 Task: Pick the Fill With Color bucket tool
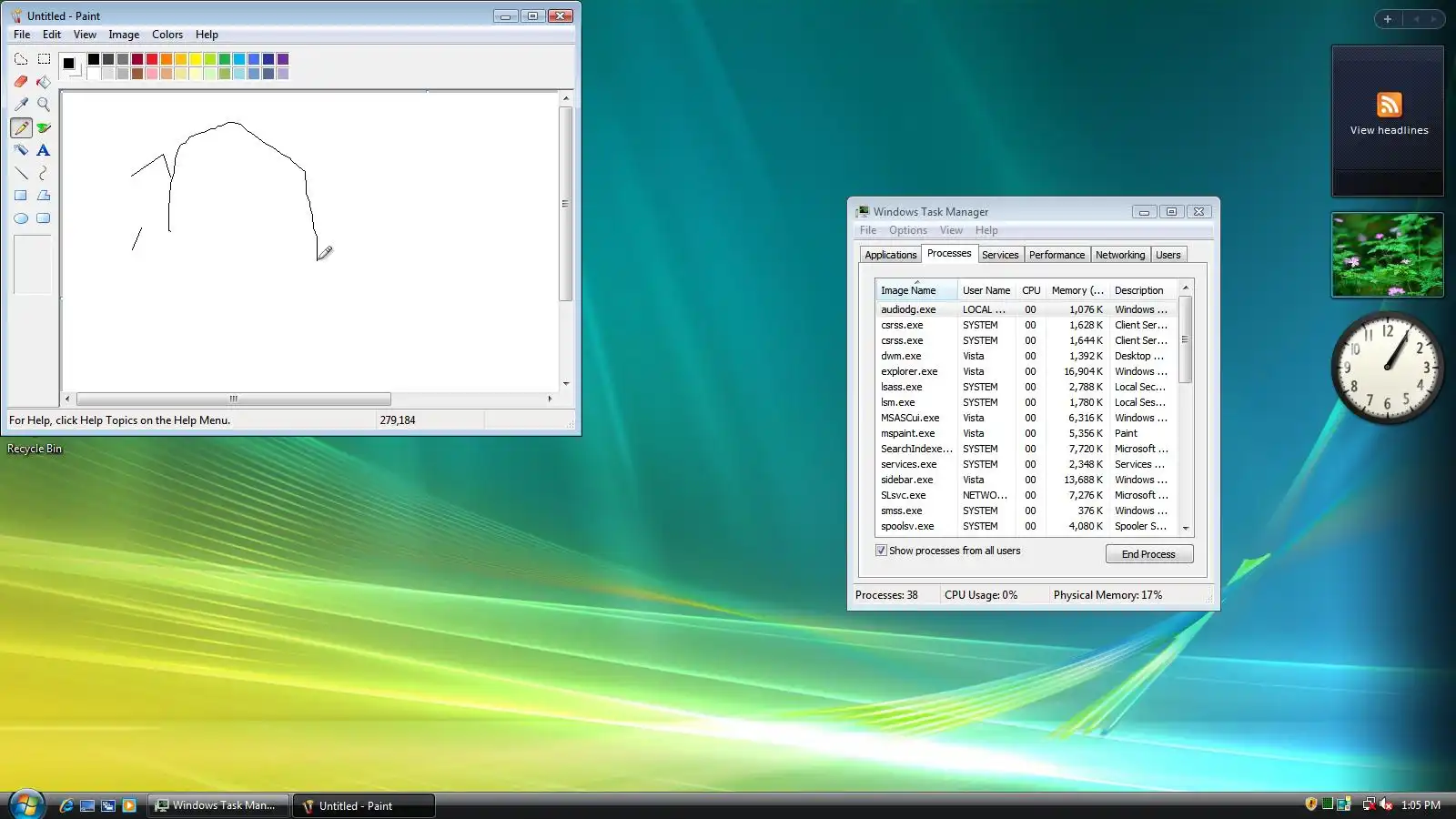click(x=44, y=82)
